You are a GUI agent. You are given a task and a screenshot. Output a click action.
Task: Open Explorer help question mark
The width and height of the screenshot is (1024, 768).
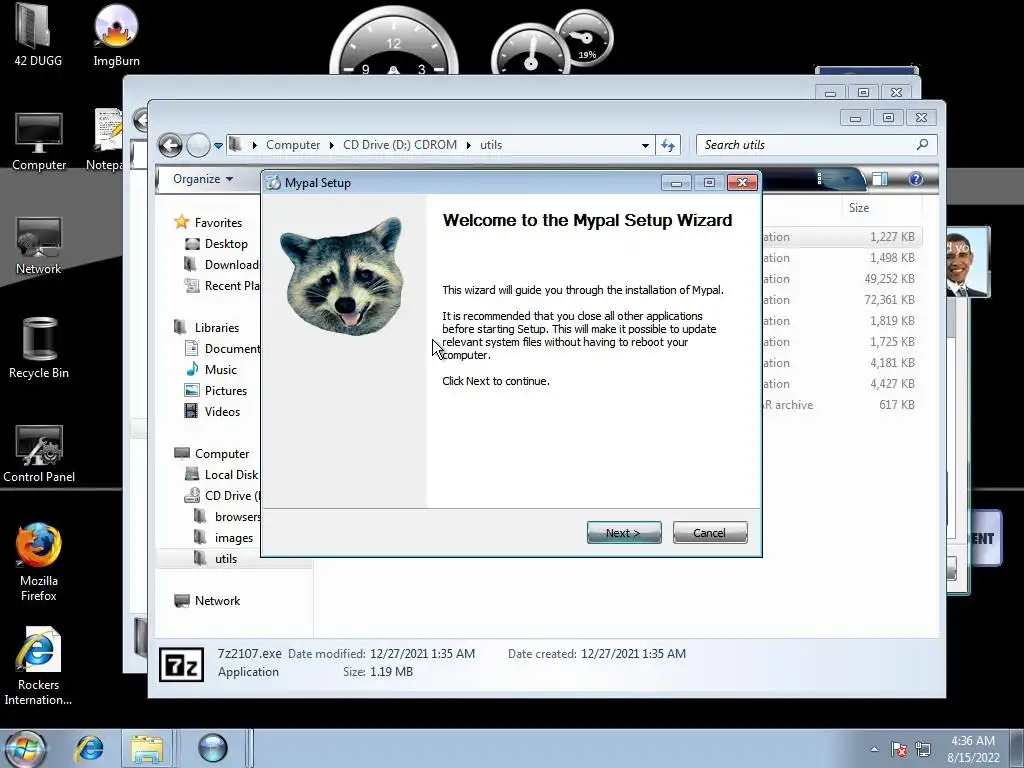(x=916, y=179)
